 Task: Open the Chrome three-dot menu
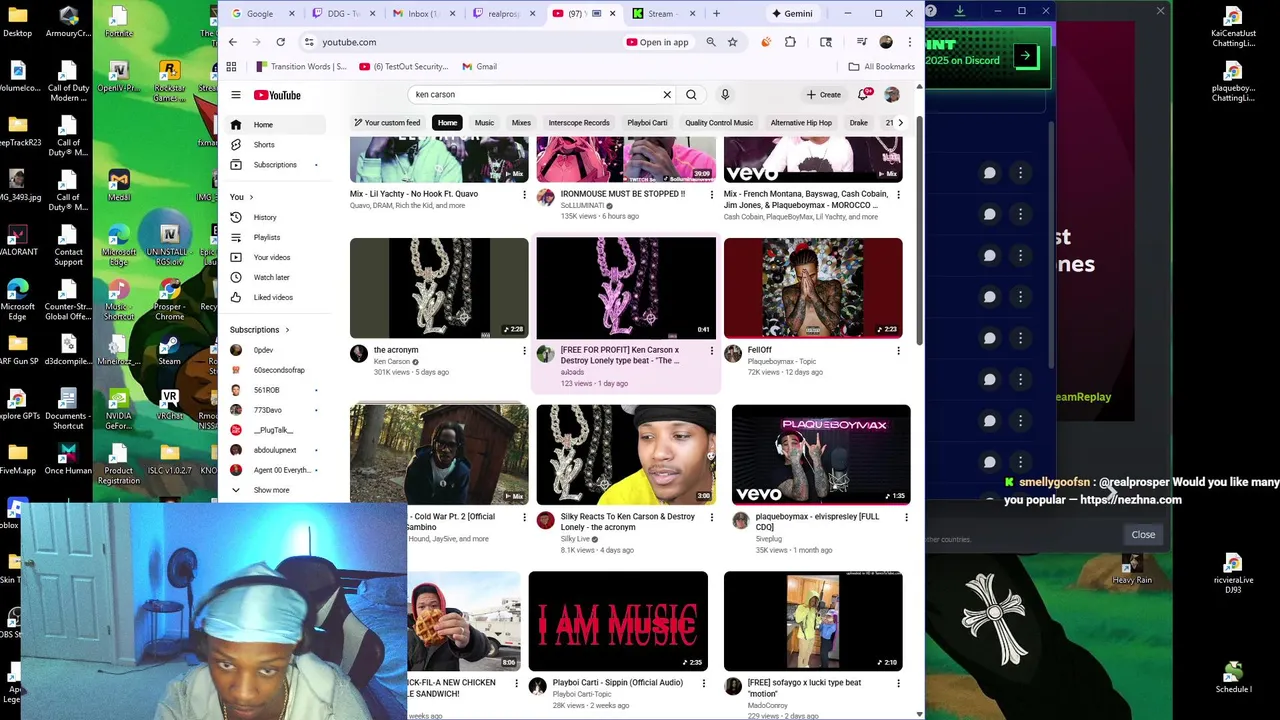[909, 42]
